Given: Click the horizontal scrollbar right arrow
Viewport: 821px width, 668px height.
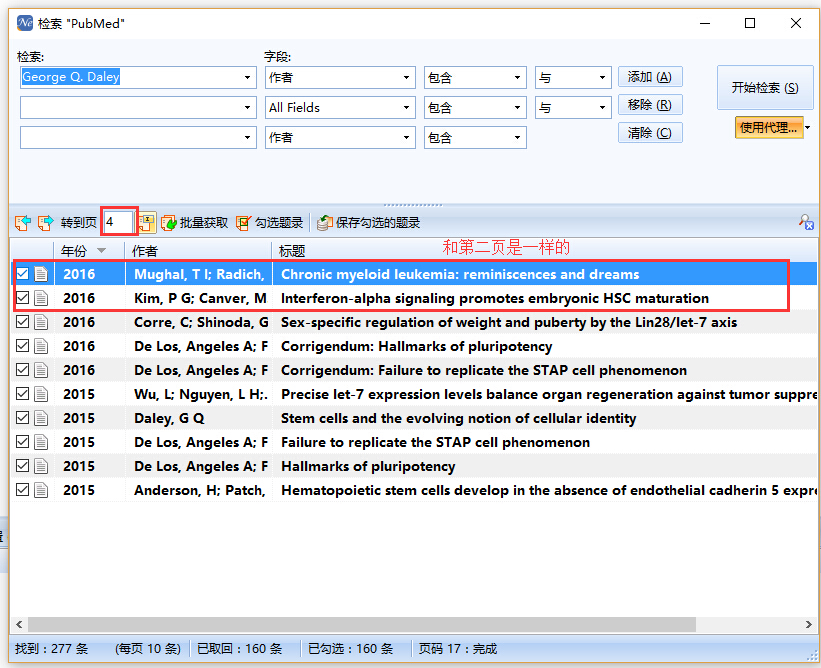Looking at the screenshot, I should pos(808,624).
